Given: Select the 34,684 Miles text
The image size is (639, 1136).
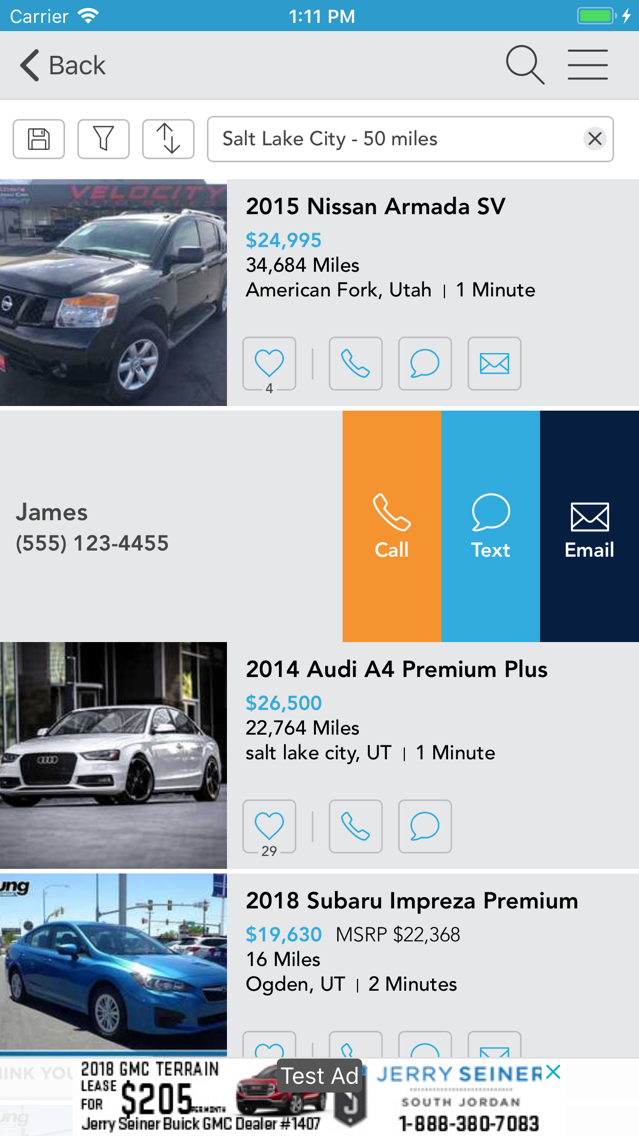Looking at the screenshot, I should coord(302,264).
